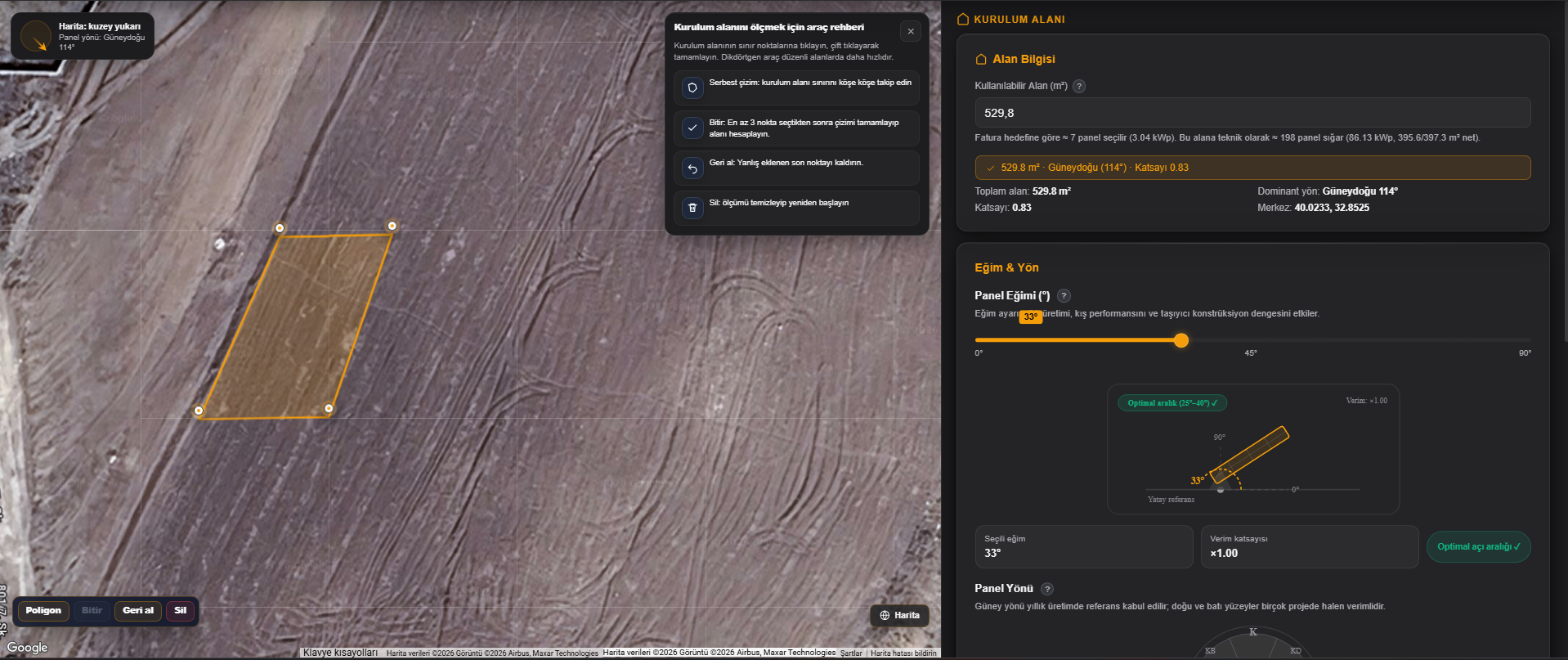Viewport: 1568px width, 660px height.
Task: Click the 'Toplam alan: 529.8 m²' text
Action: point(1023,191)
